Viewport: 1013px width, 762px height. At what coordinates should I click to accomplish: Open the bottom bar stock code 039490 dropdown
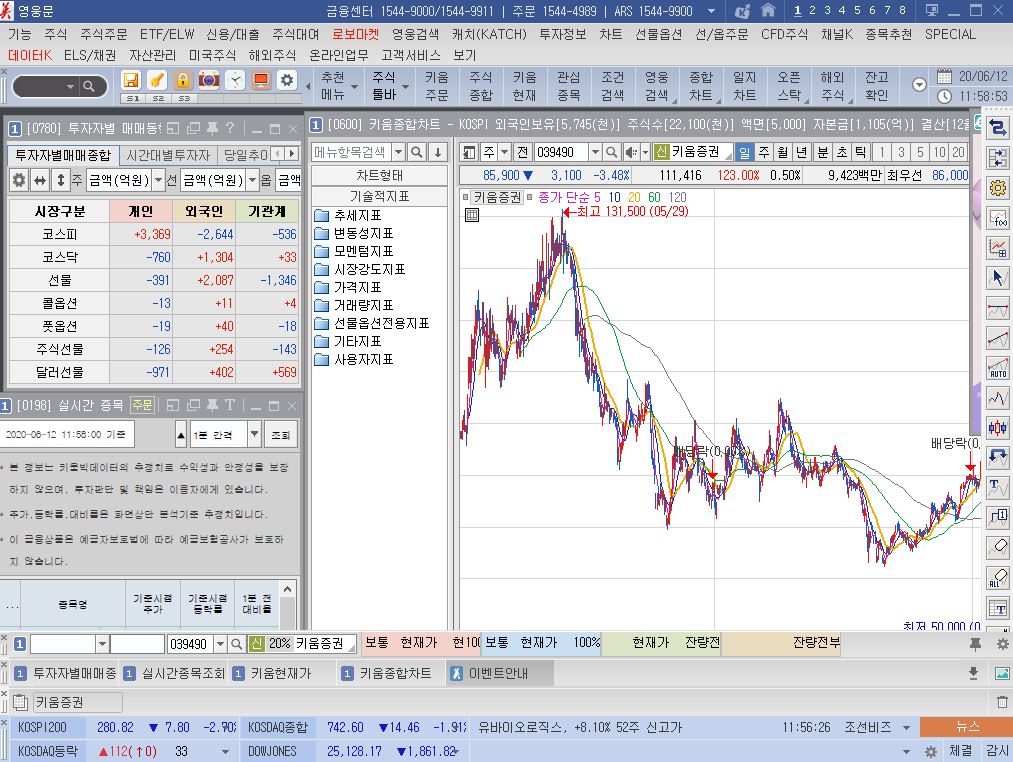(x=221, y=644)
